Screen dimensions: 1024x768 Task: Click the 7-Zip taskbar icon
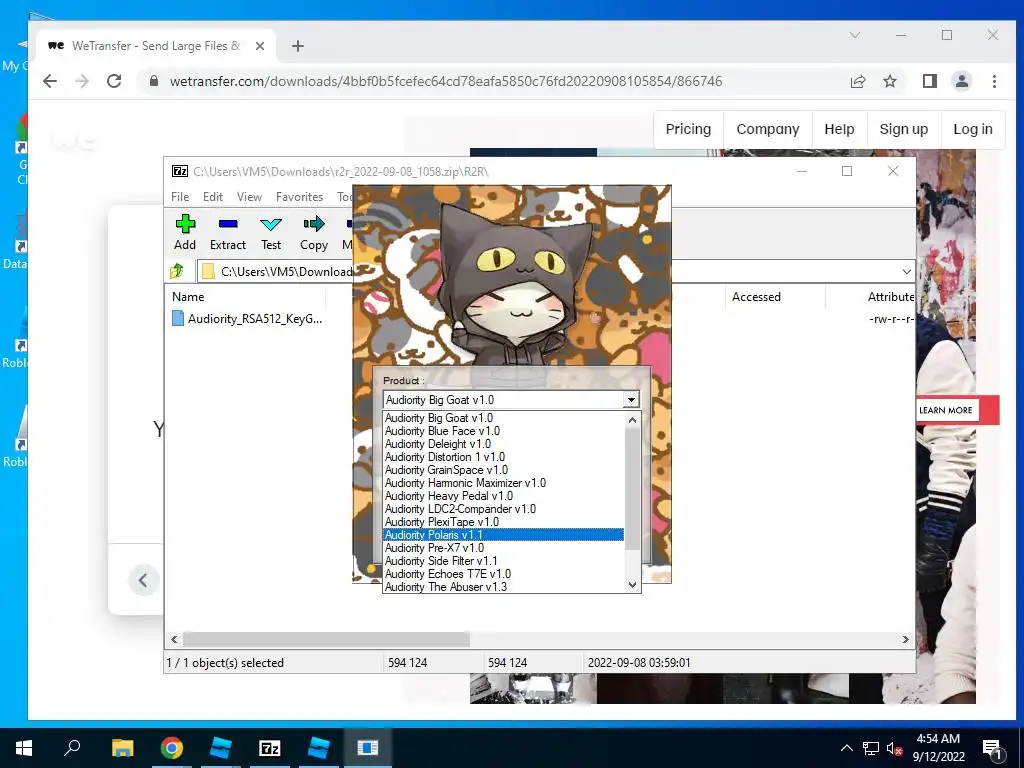coord(270,748)
